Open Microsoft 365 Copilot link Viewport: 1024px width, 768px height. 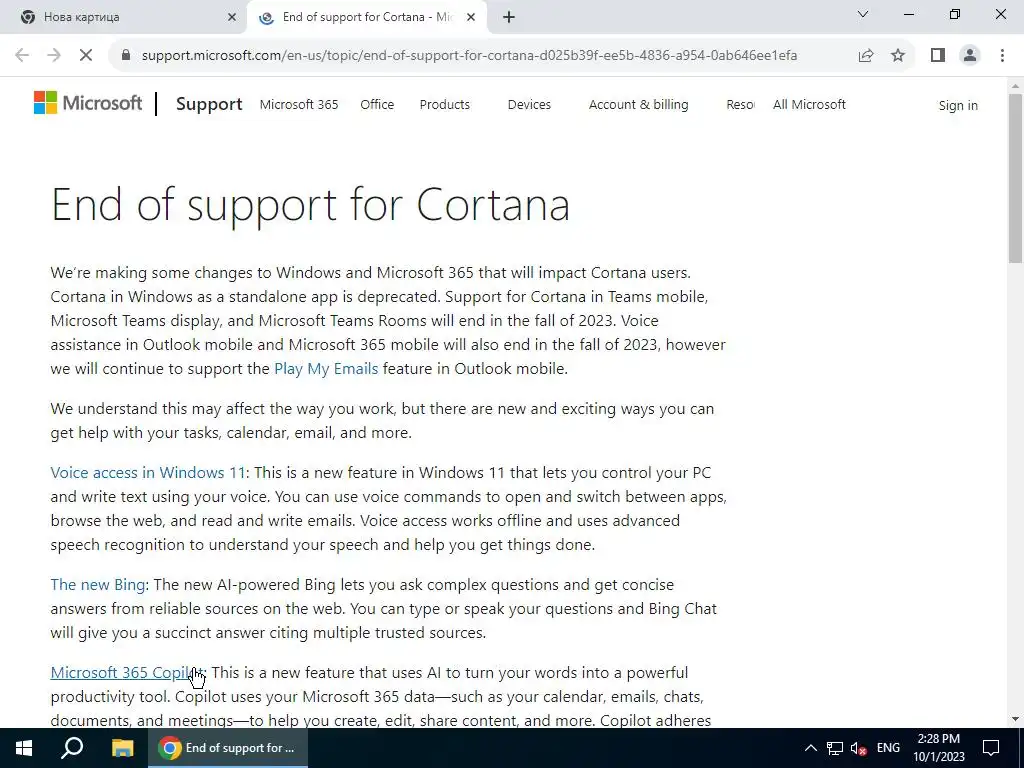click(128, 673)
